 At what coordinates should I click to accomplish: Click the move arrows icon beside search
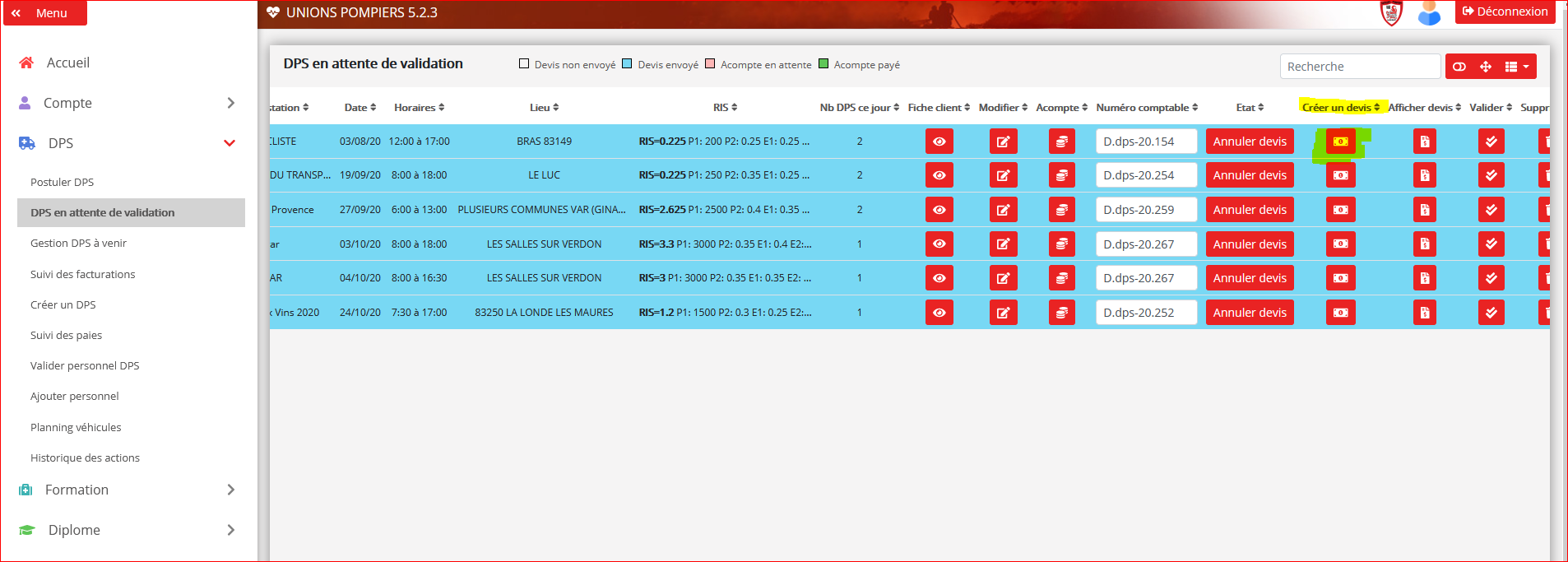click(x=1485, y=67)
